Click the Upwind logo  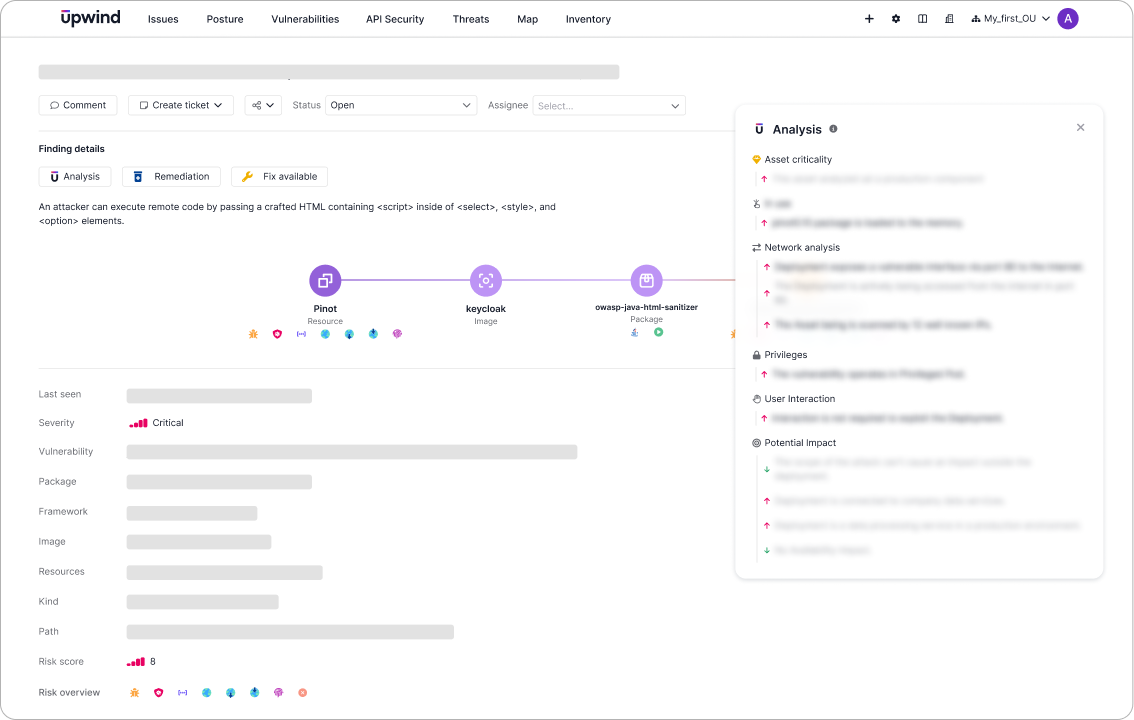click(89, 17)
